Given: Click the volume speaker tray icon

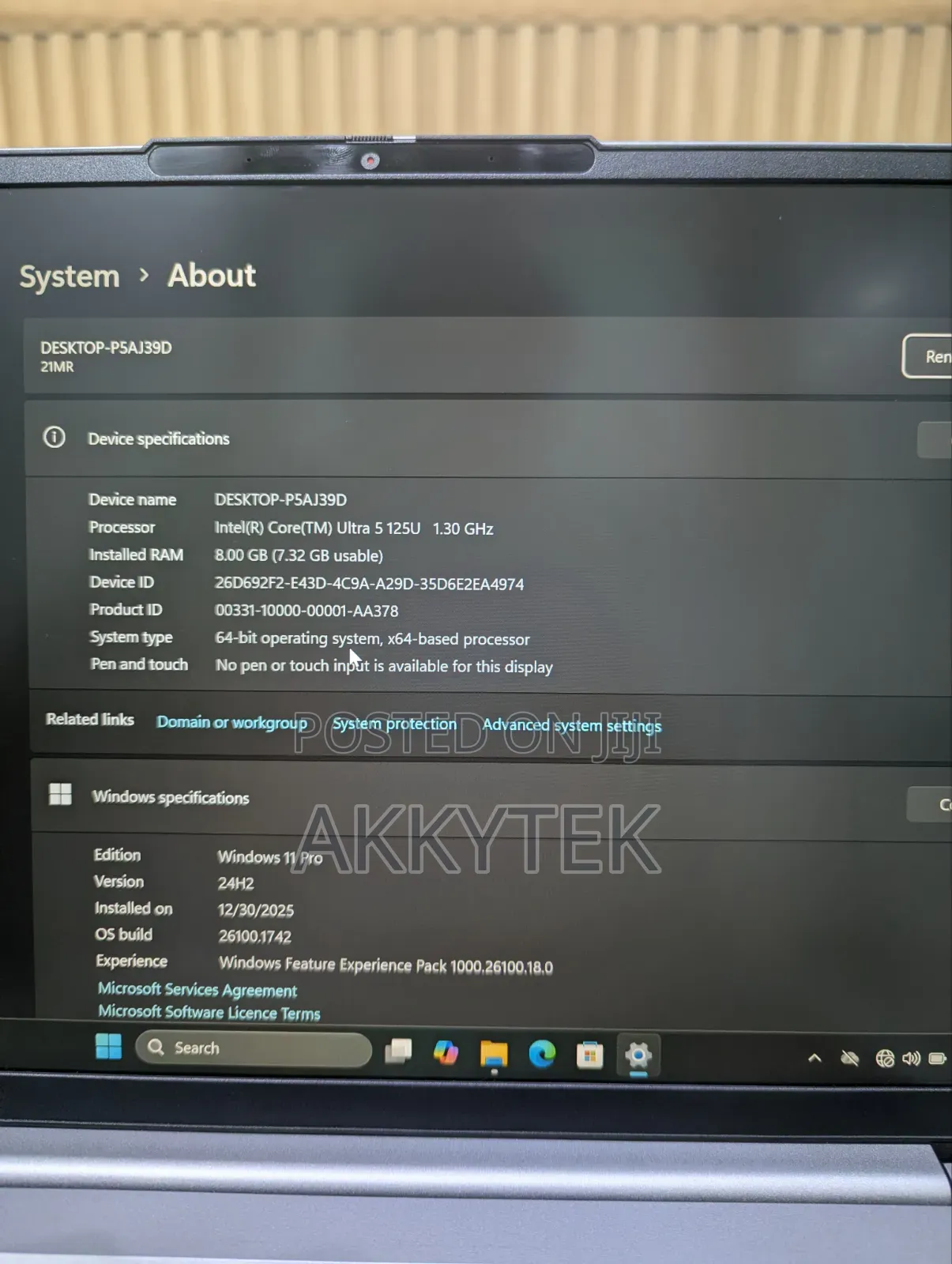Looking at the screenshot, I should tap(911, 1059).
